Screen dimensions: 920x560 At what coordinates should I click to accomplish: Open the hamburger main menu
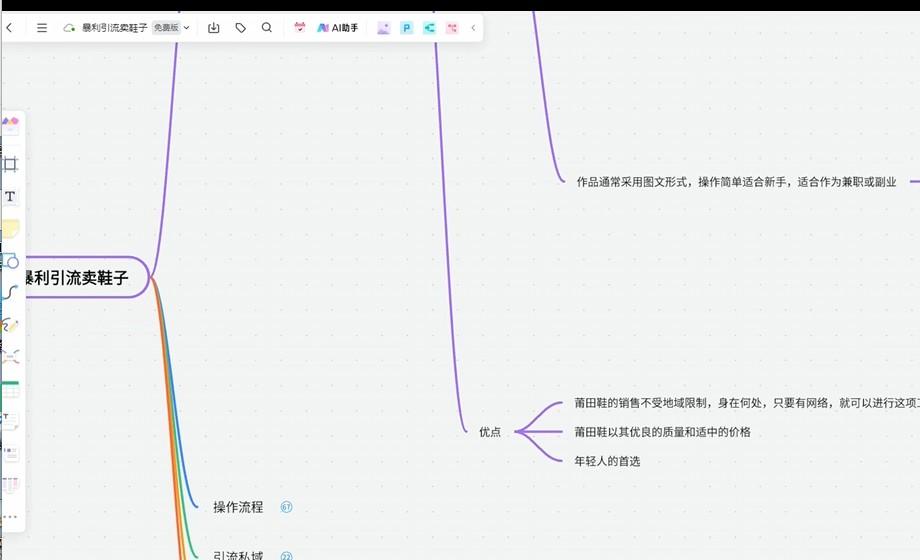point(42,28)
